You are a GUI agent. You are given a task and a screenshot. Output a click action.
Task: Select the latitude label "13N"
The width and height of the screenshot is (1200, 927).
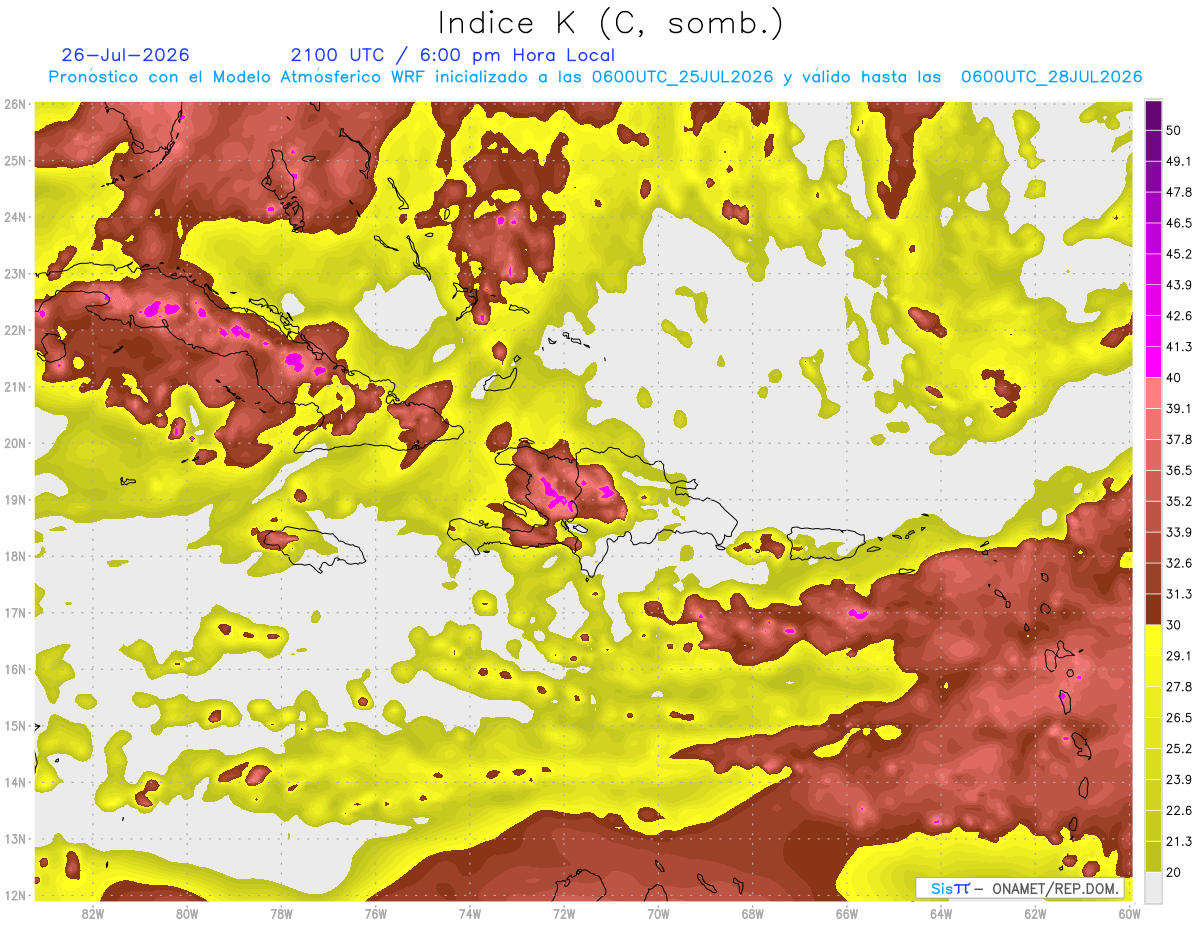[x=15, y=839]
